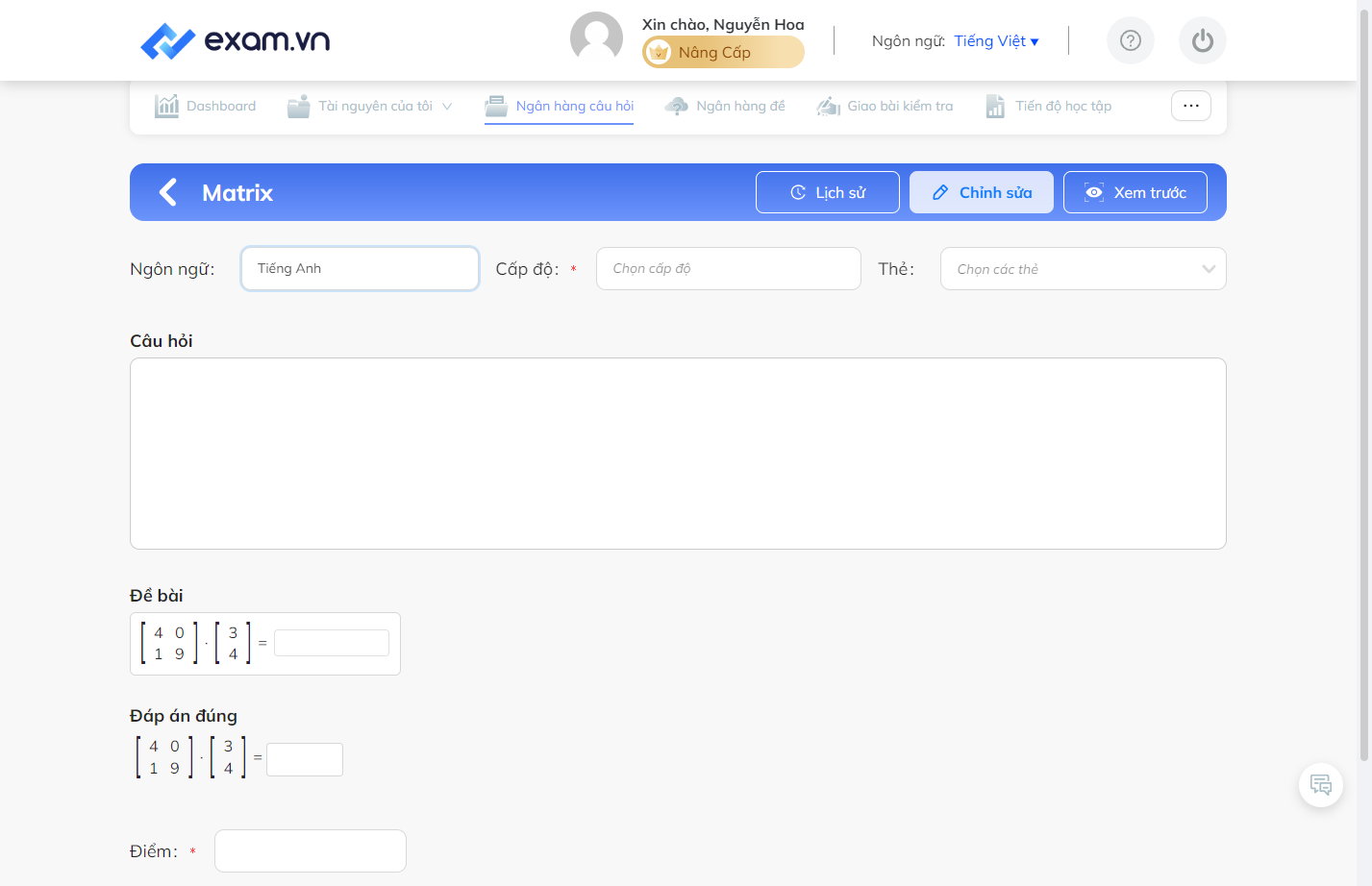Screen dimensions: 1372x886
Task: Click the Xem trước preview button
Action: [x=1135, y=192]
